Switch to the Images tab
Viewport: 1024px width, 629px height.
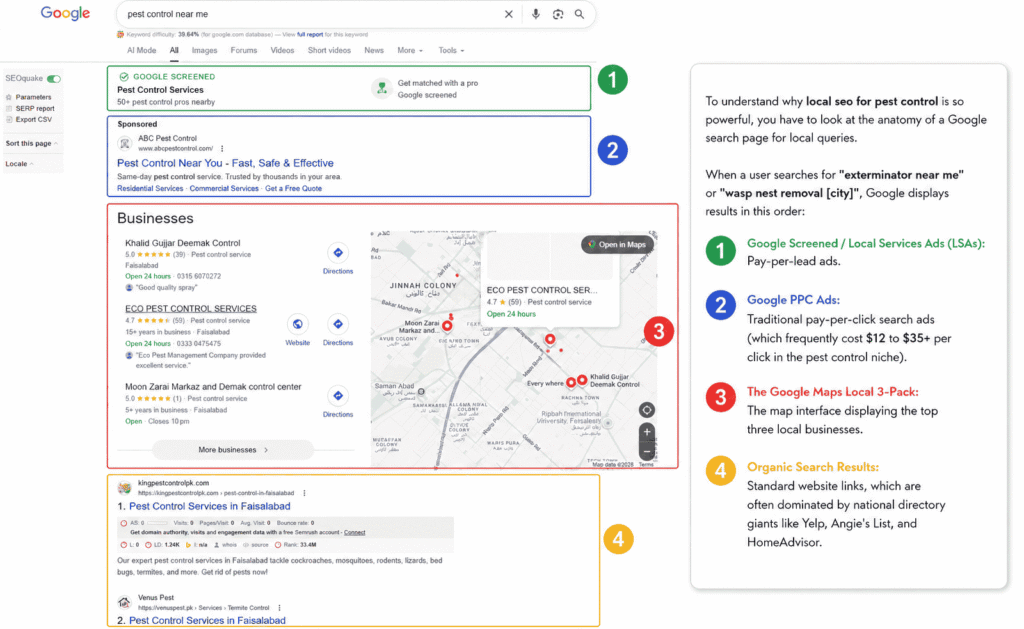(x=204, y=50)
